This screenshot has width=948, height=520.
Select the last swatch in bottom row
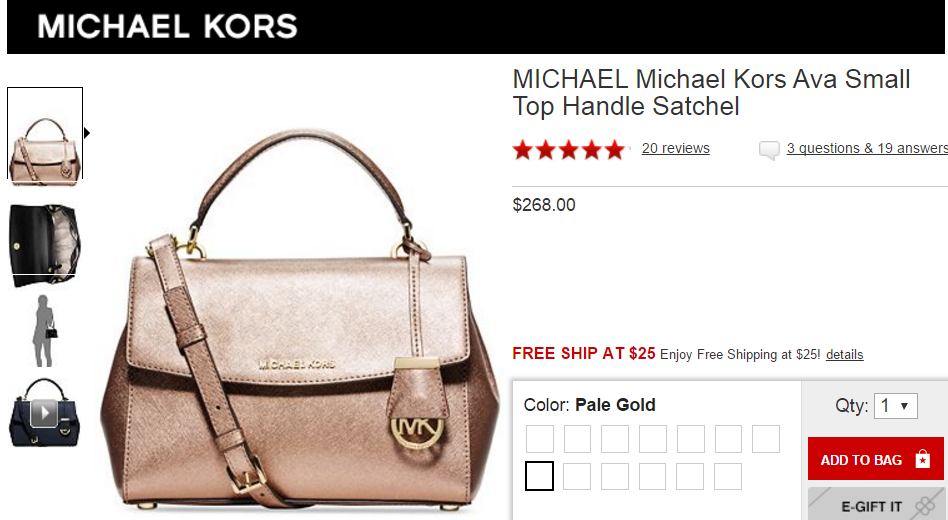point(728,476)
